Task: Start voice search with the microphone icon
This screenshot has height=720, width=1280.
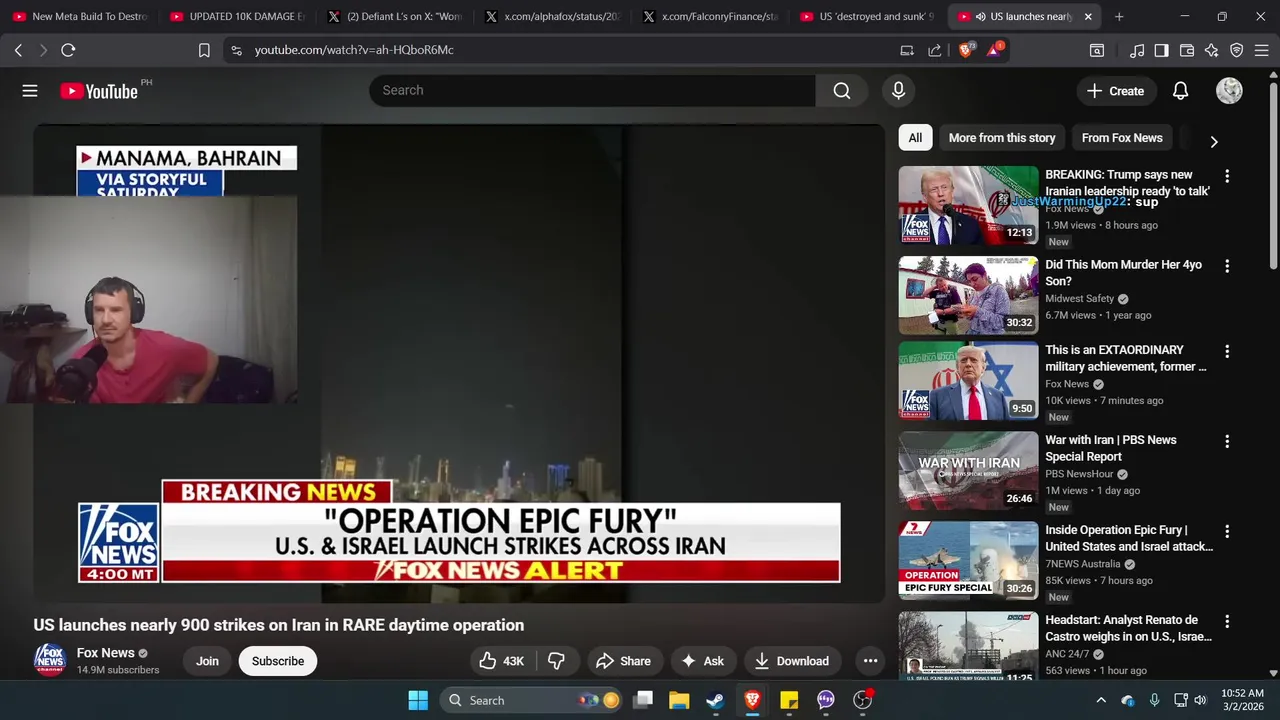Action: 898,91
